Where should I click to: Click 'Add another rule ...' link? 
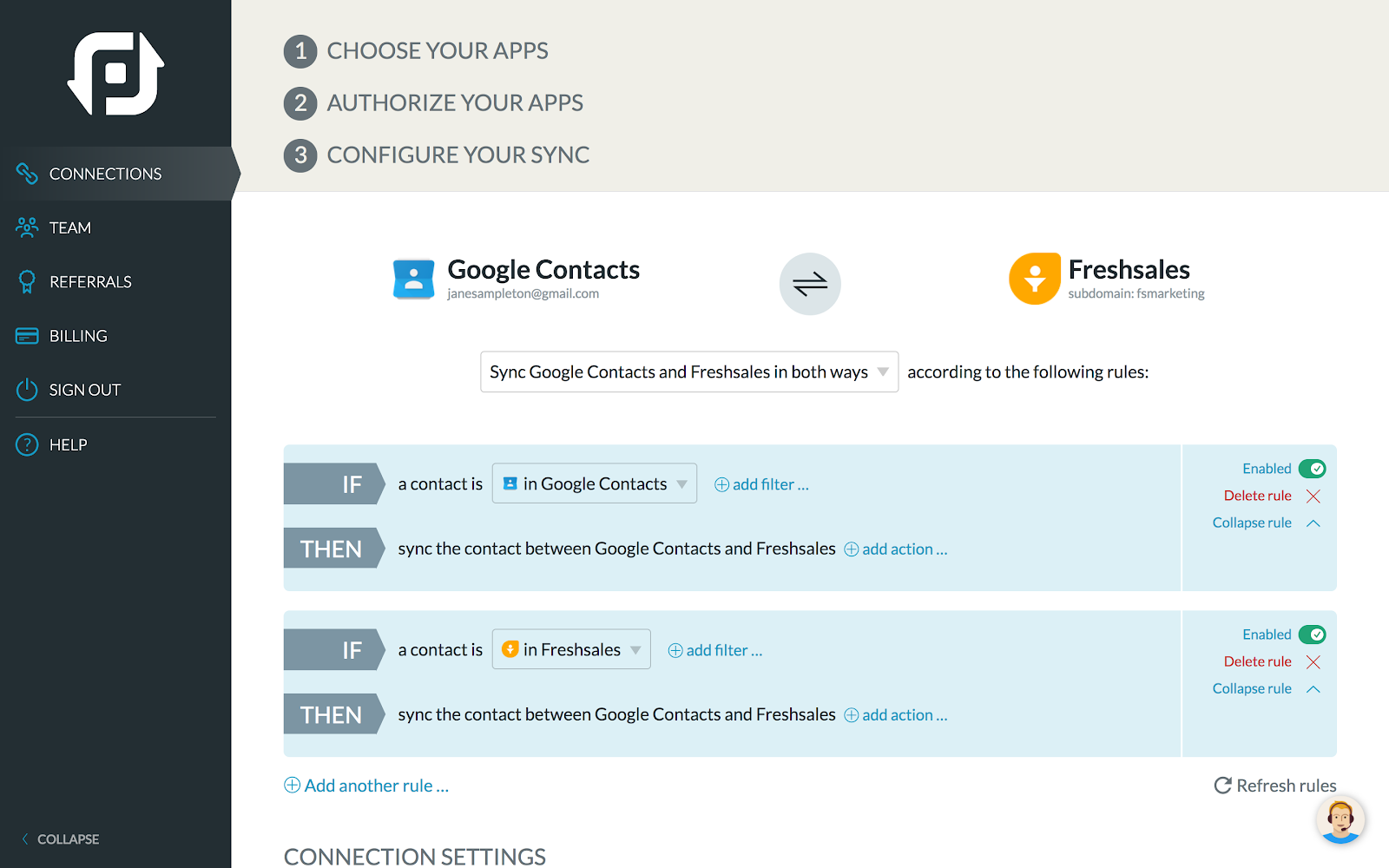(366, 786)
